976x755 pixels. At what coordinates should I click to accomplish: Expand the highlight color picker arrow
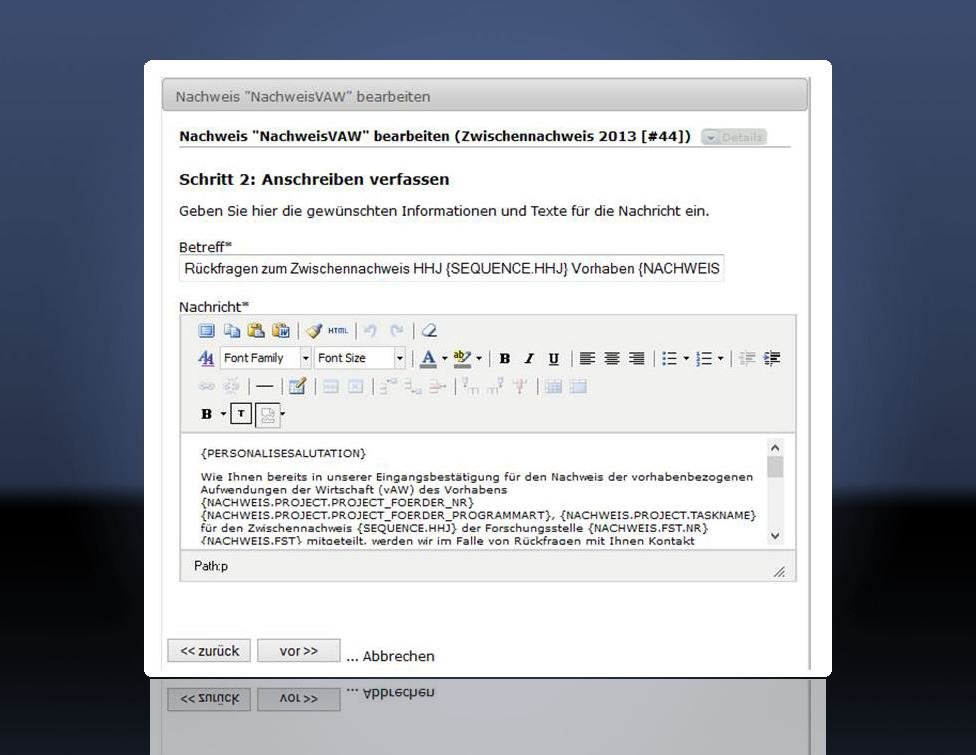pyautogui.click(x=479, y=359)
